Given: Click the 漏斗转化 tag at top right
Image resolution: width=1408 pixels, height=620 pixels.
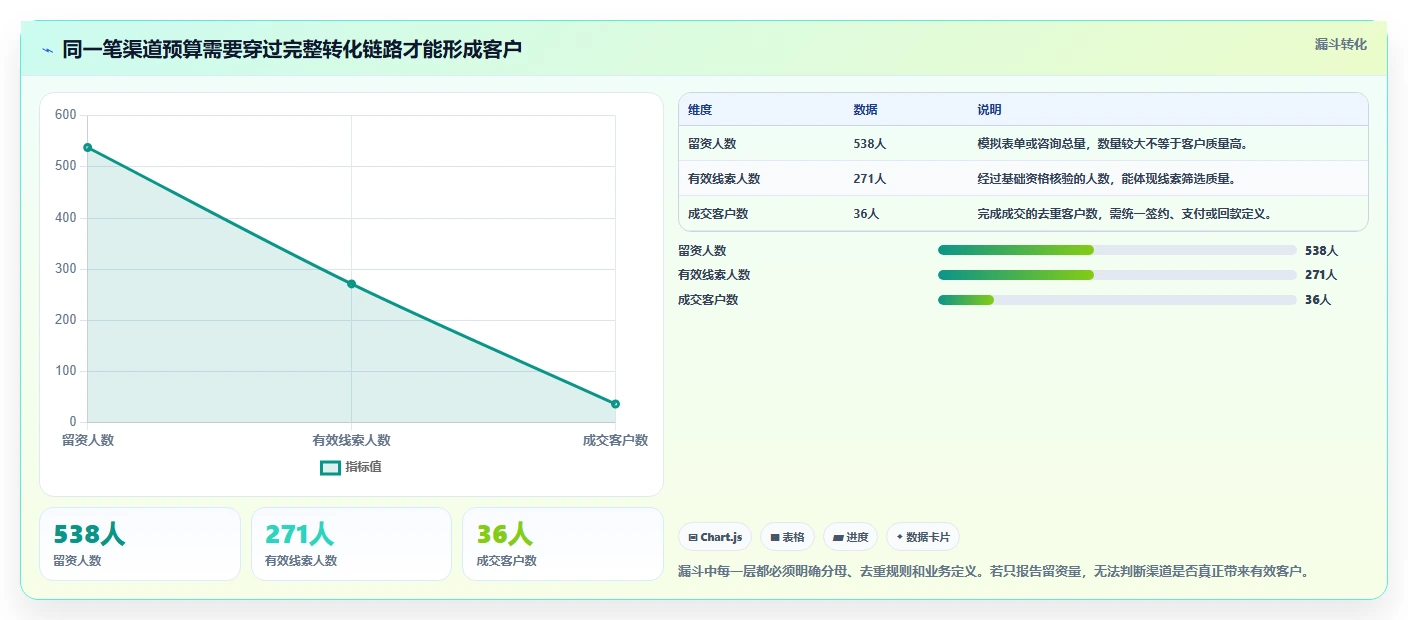Looking at the screenshot, I should point(1340,44).
